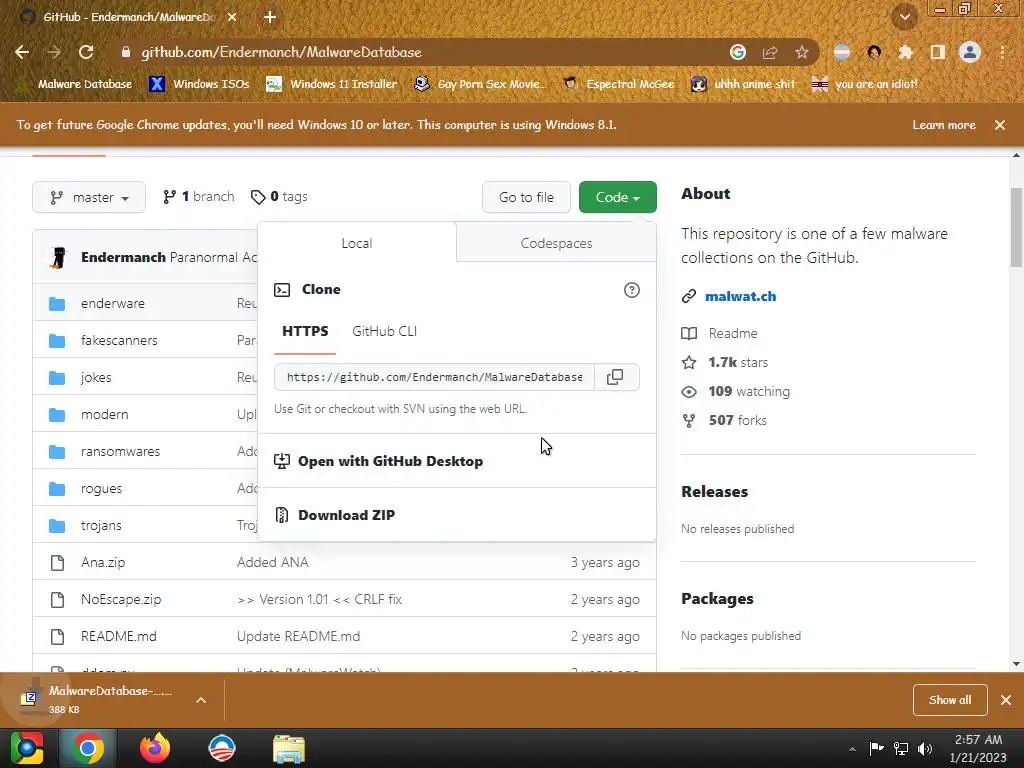This screenshot has width=1024, height=768.
Task: Click the Go to file button
Action: 526,197
